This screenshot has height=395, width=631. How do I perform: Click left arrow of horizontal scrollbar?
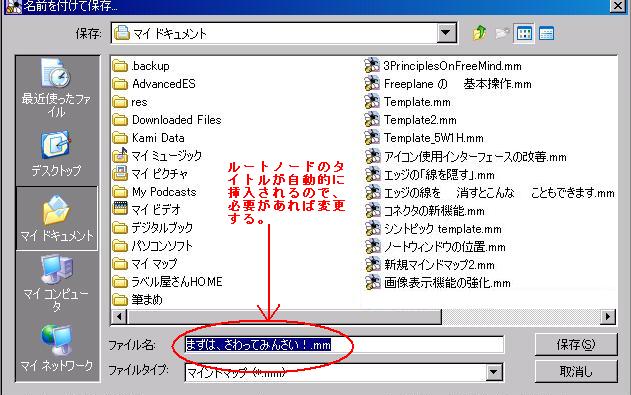[119, 317]
